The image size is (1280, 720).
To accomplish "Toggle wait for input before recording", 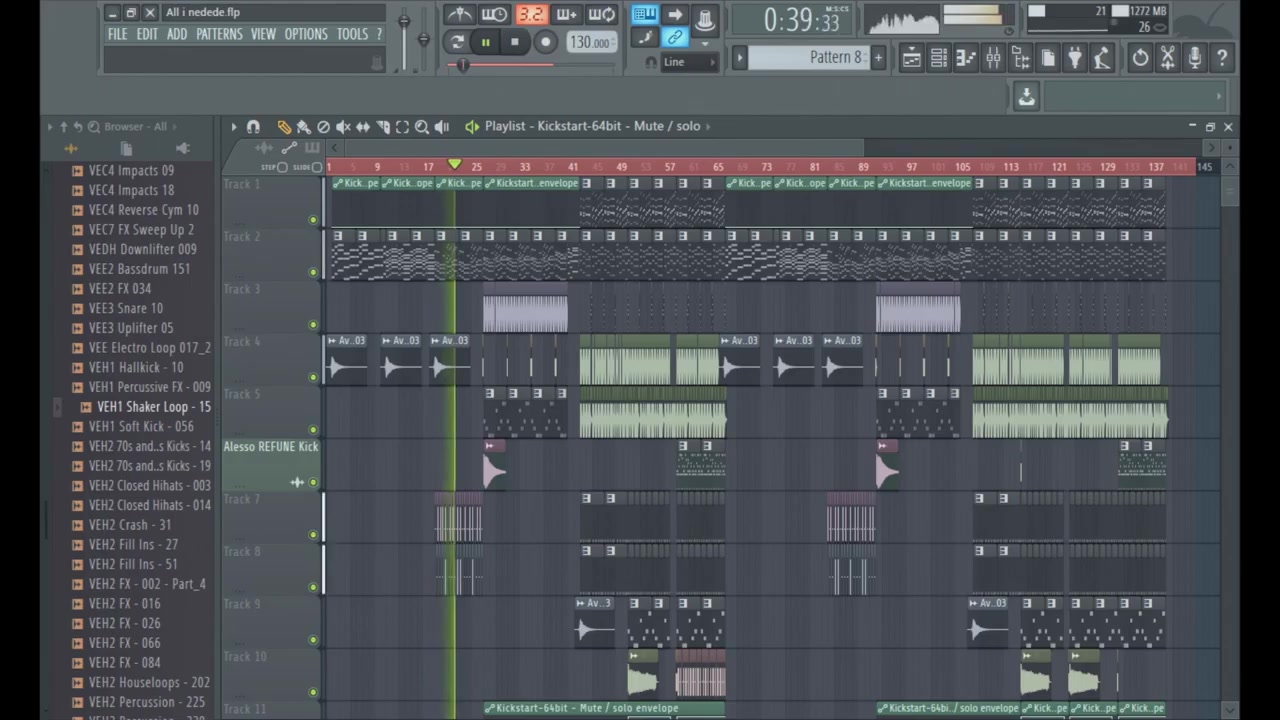I will pos(494,14).
